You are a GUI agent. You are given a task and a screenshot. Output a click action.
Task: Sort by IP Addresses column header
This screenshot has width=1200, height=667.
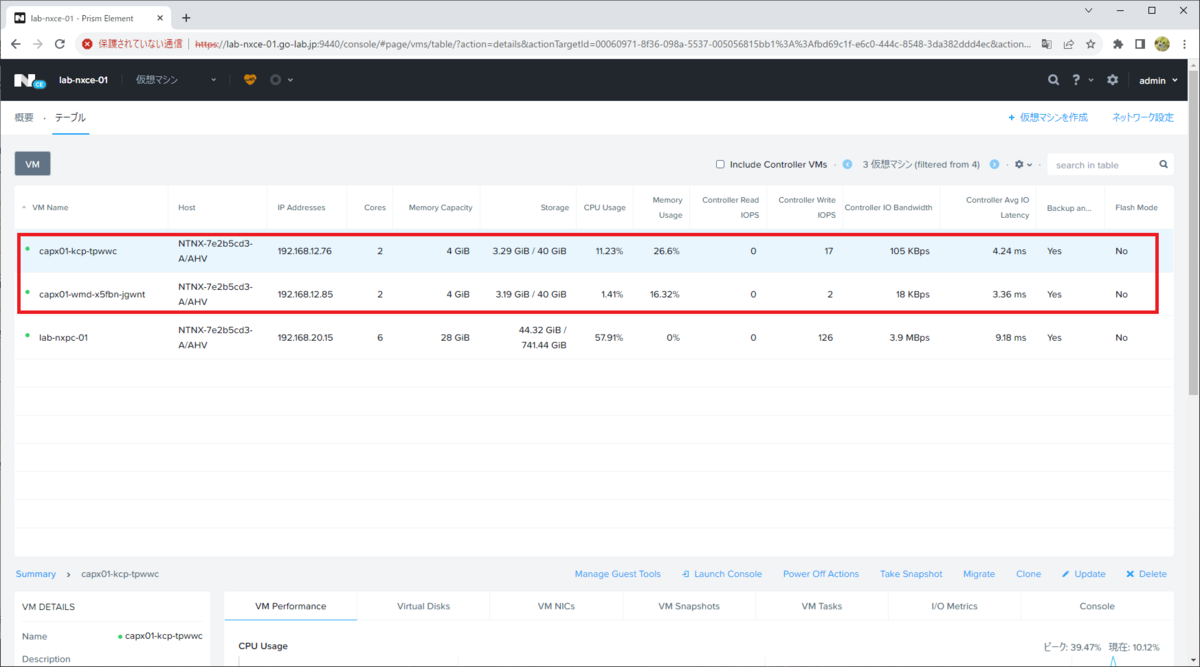click(x=301, y=208)
